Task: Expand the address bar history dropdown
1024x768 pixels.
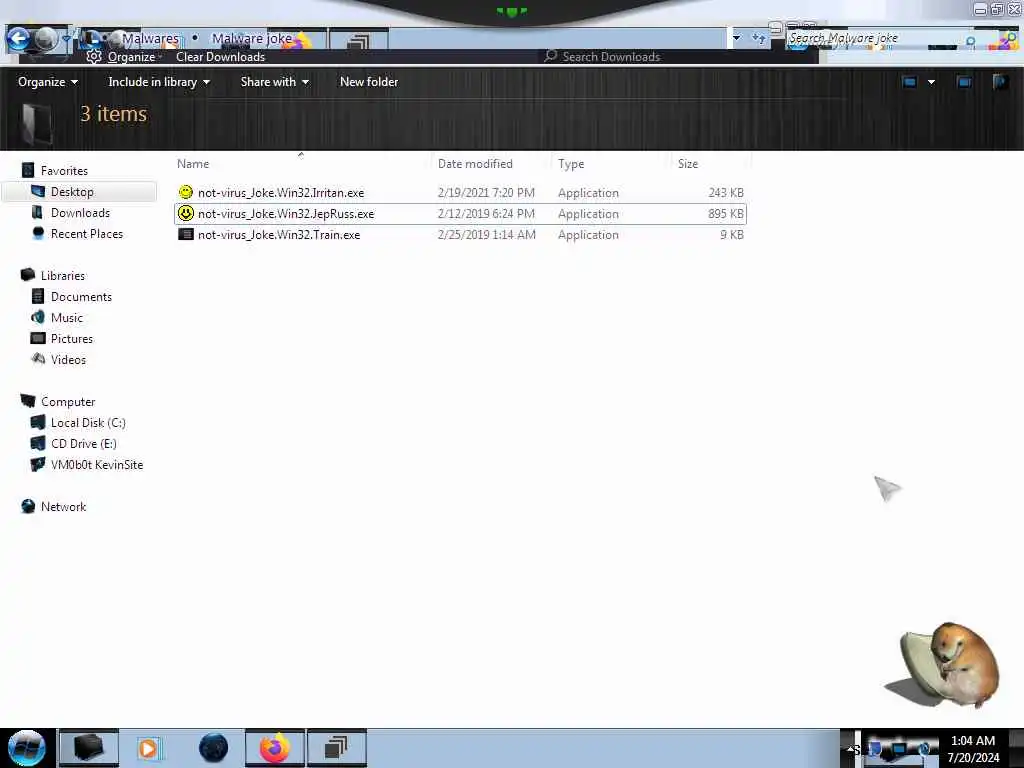Action: [737, 39]
